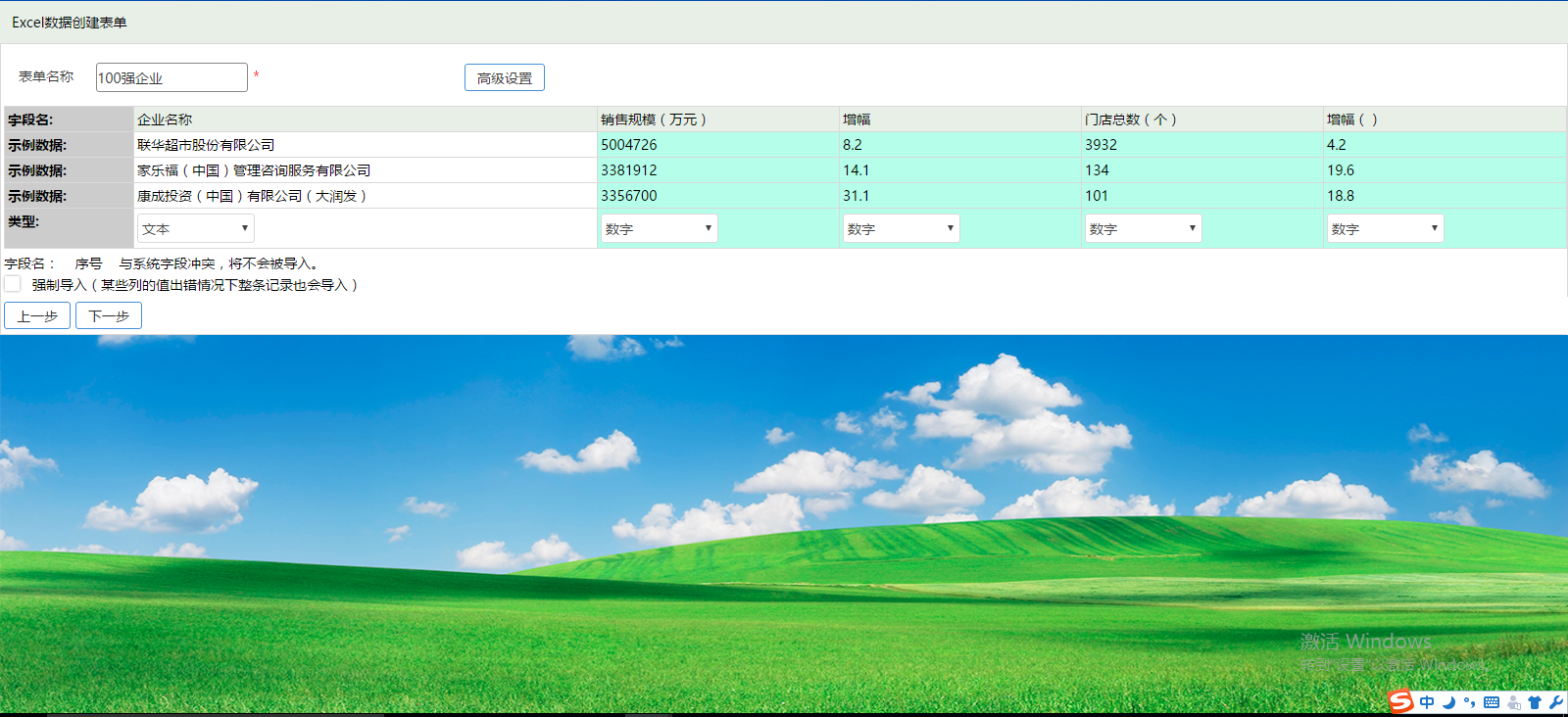Open type dropdown for 企业名称 column
The image size is (1568, 717).
196,228
